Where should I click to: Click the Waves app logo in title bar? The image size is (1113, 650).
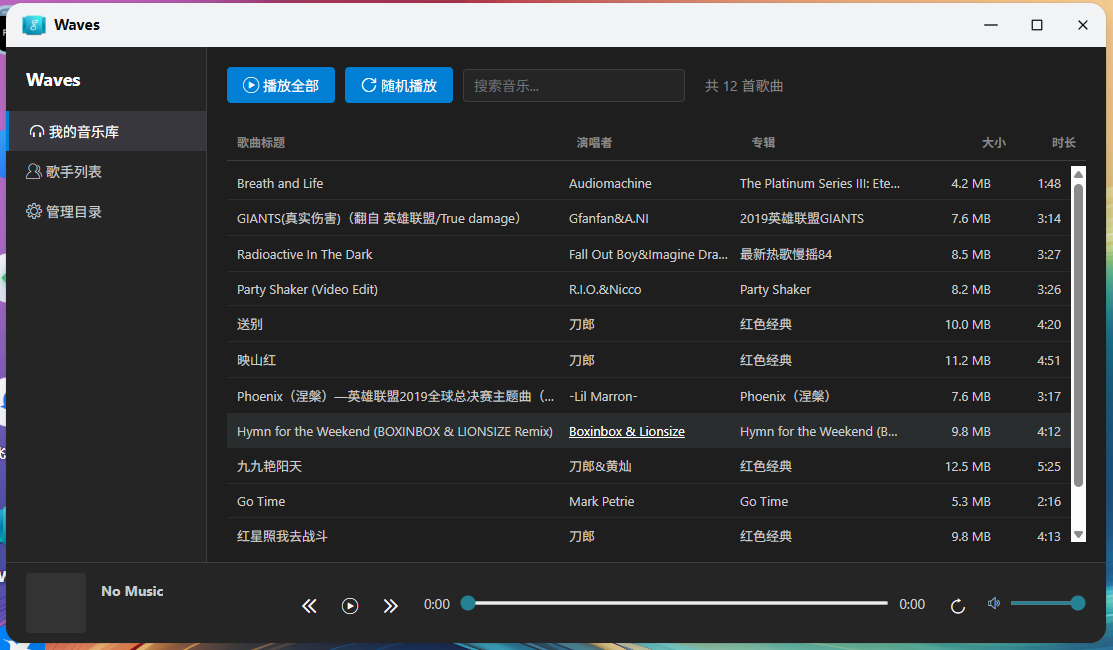[x=34, y=25]
